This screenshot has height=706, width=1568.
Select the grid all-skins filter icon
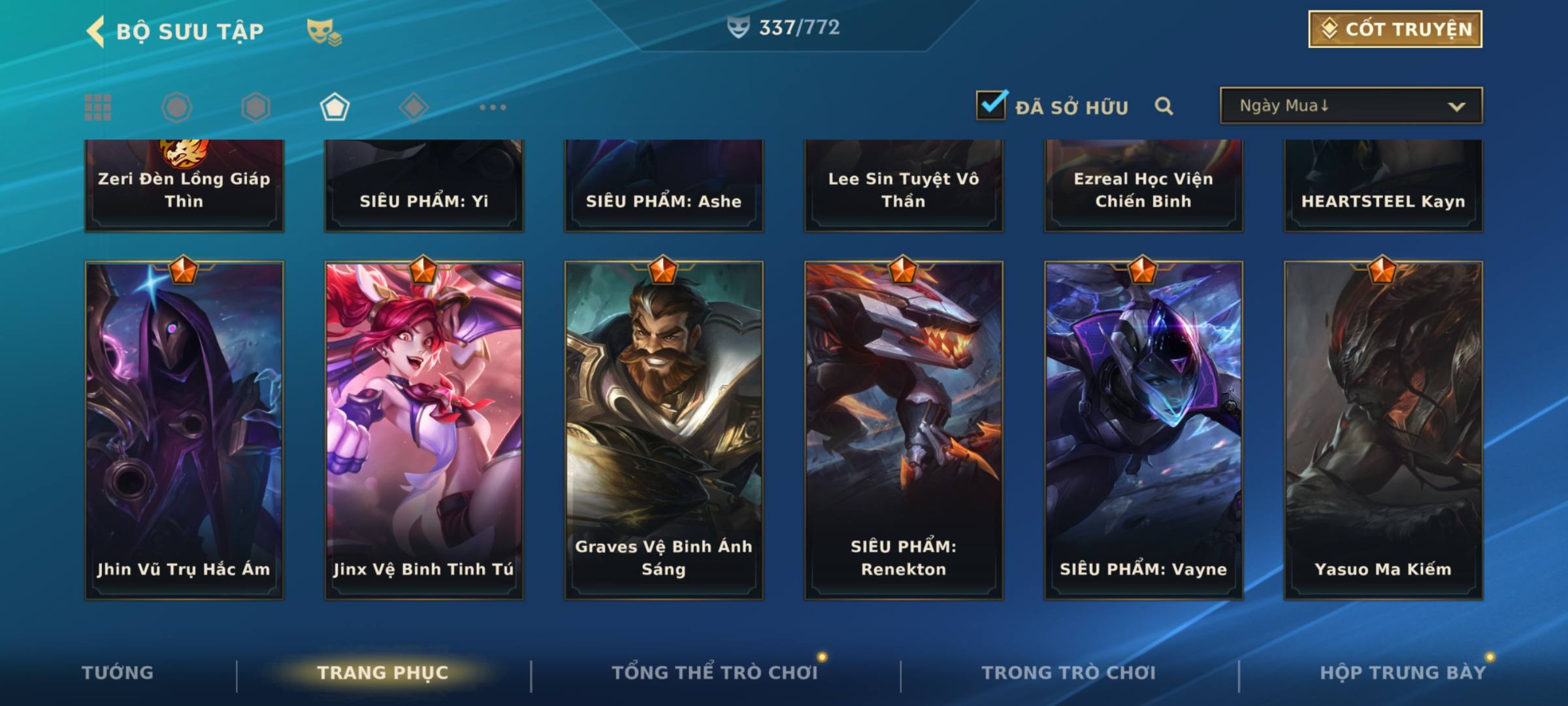(x=98, y=107)
